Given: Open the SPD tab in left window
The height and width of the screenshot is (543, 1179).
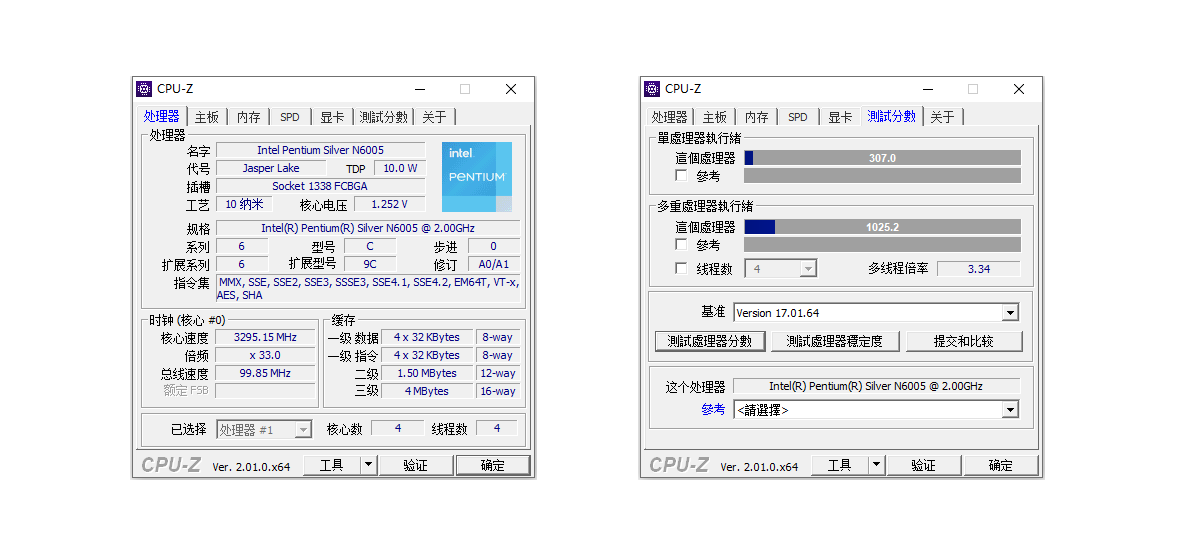Looking at the screenshot, I should [x=289, y=117].
